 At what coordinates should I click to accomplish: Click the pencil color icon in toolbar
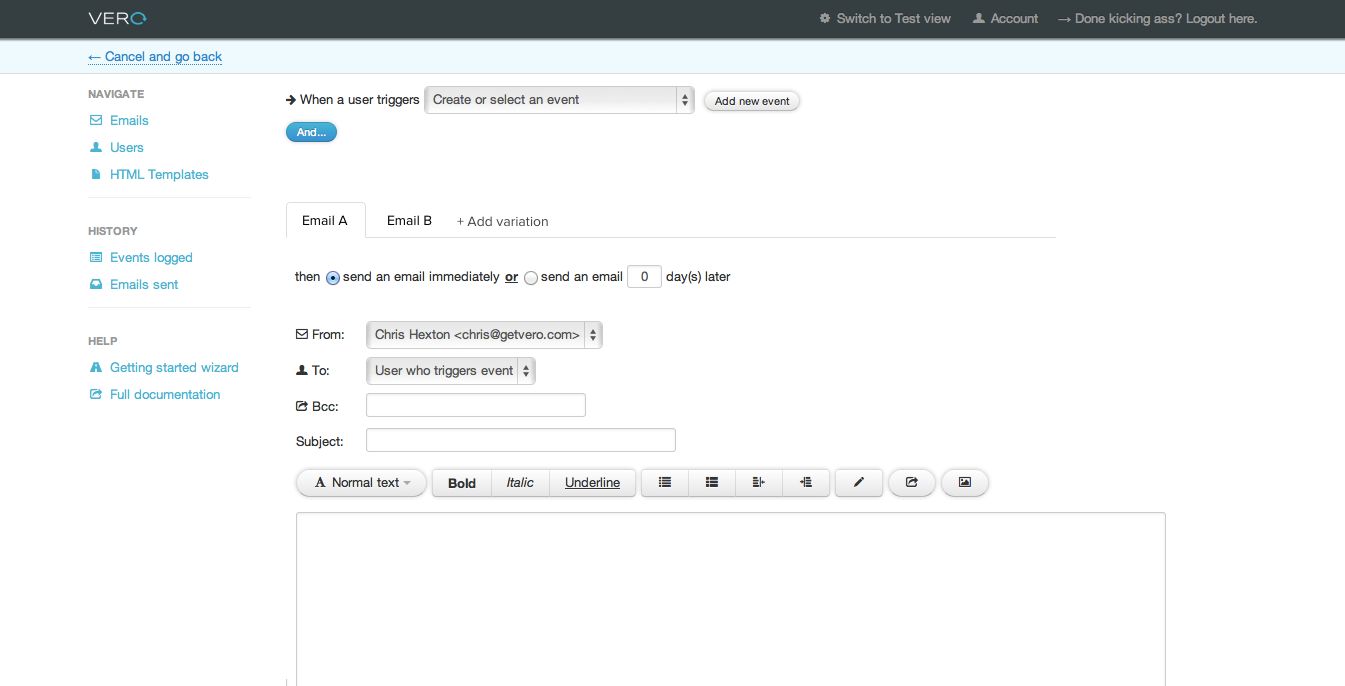(858, 483)
